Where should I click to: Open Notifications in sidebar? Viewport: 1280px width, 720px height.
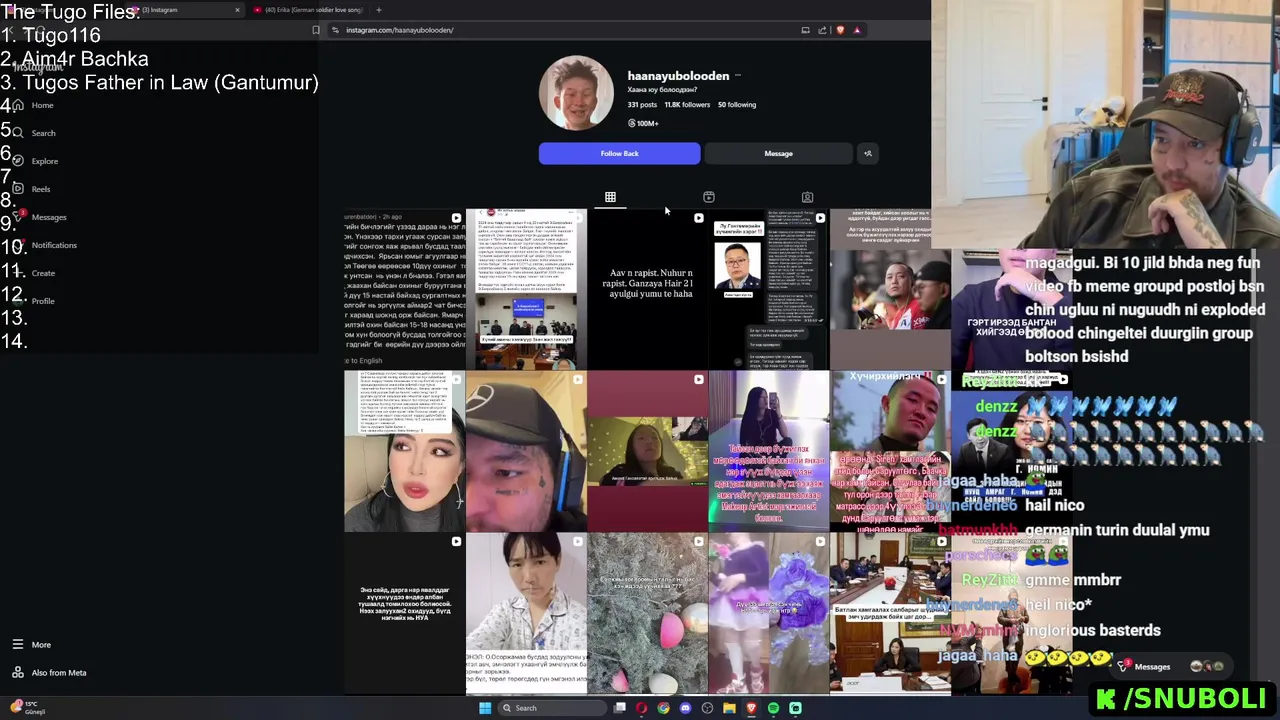point(44,245)
